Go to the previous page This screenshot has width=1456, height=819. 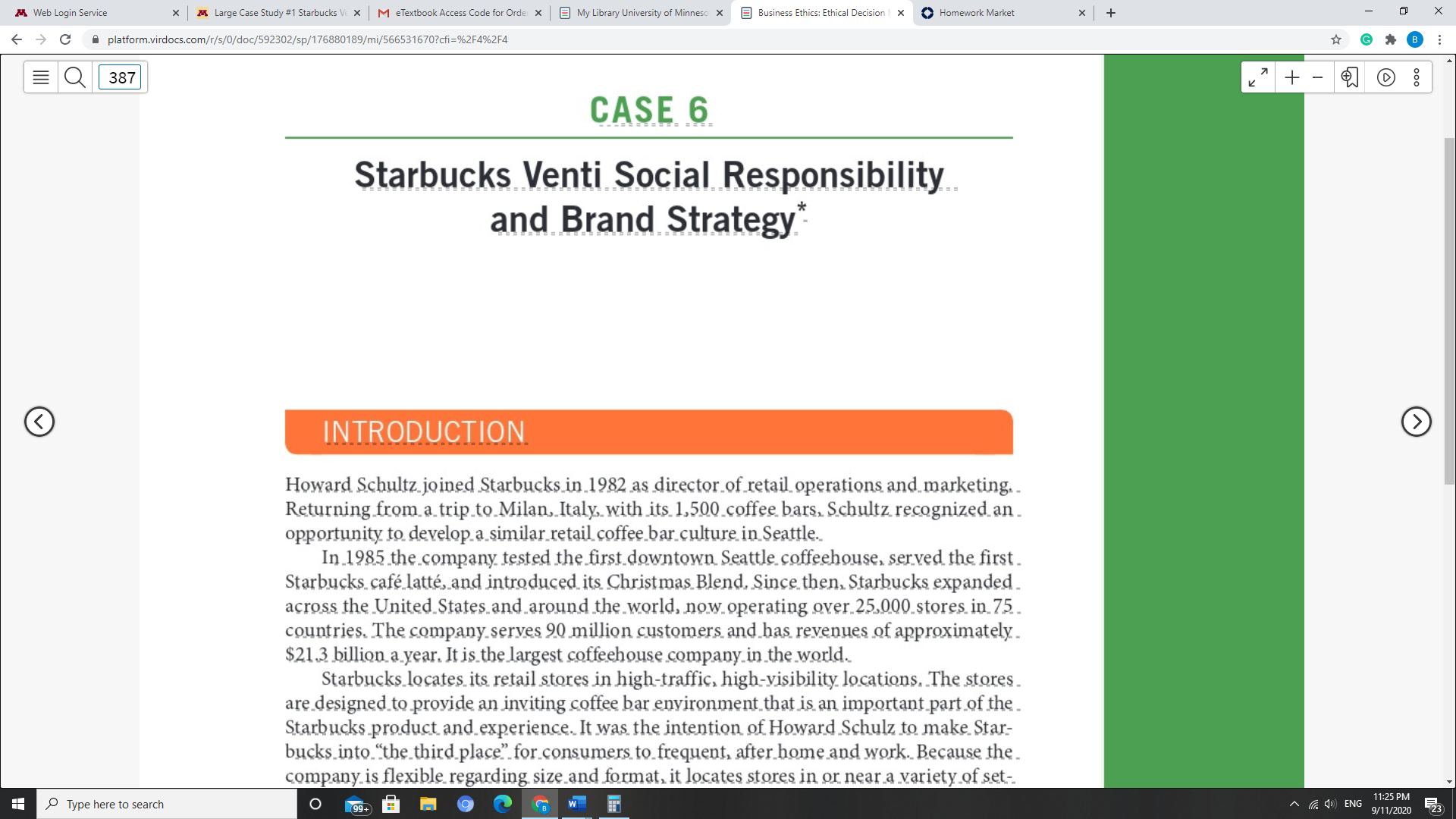tap(39, 422)
